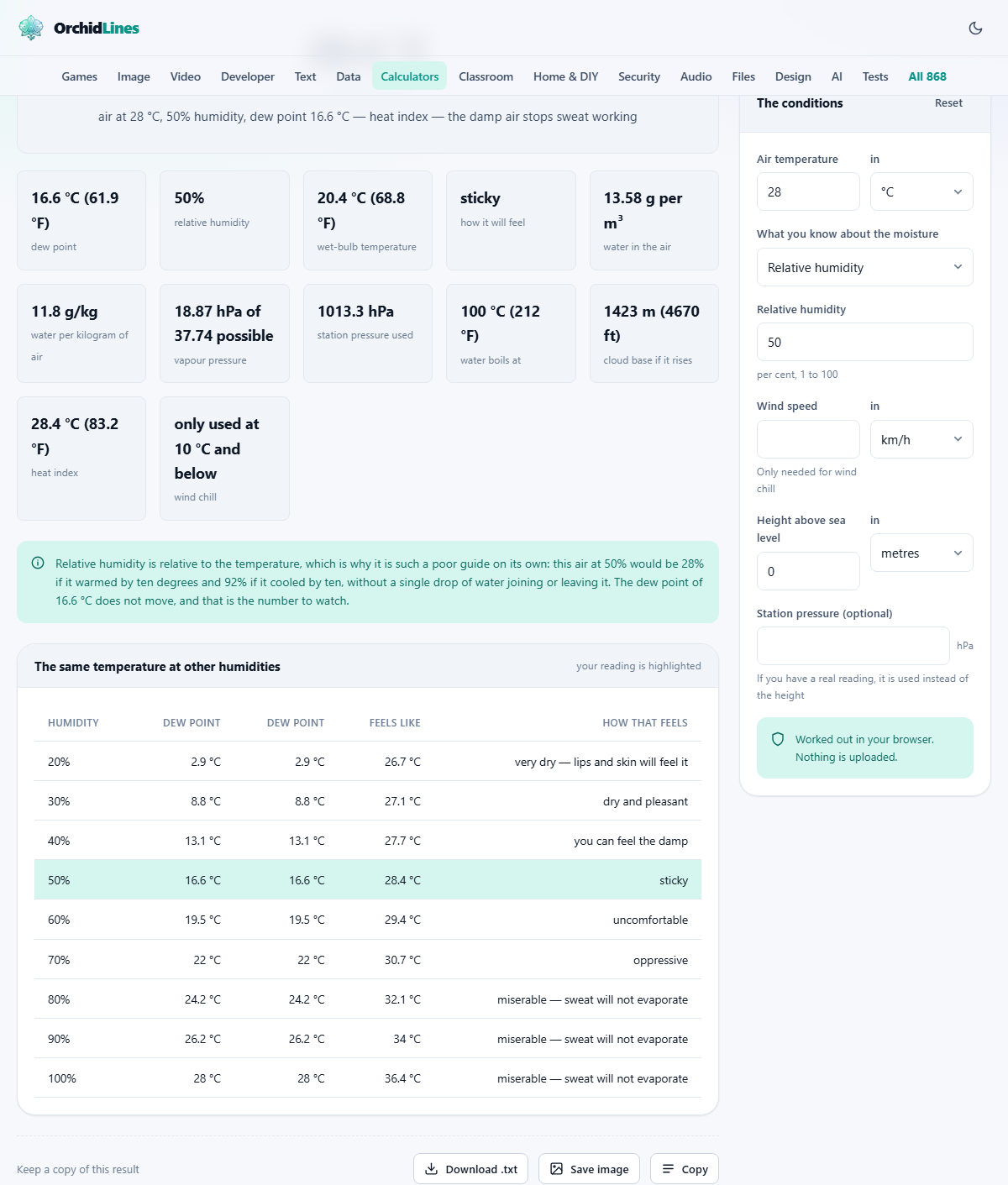The width and height of the screenshot is (1008, 1185).
Task: Open the Security category
Action: point(639,76)
